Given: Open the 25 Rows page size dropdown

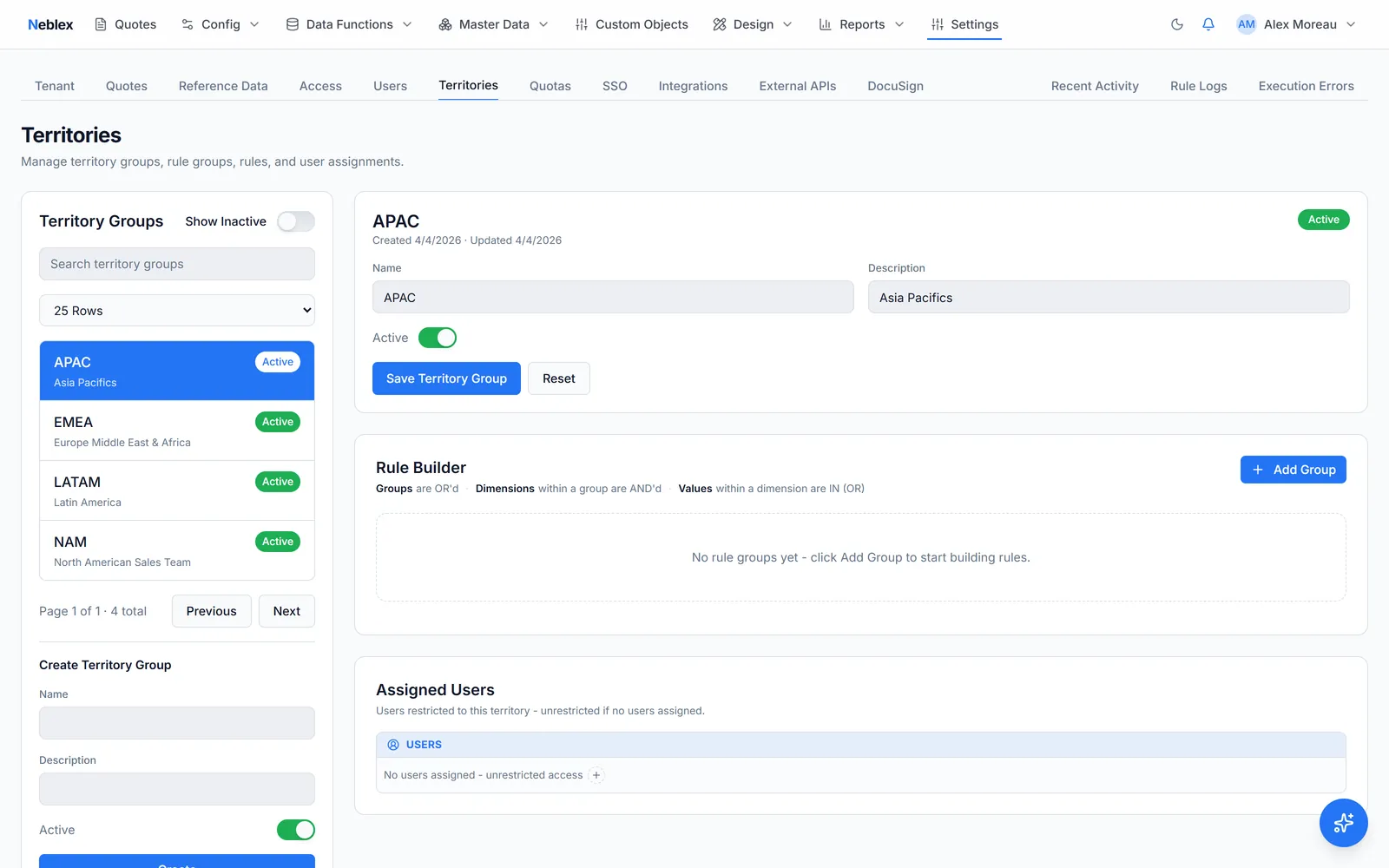Looking at the screenshot, I should click(177, 311).
